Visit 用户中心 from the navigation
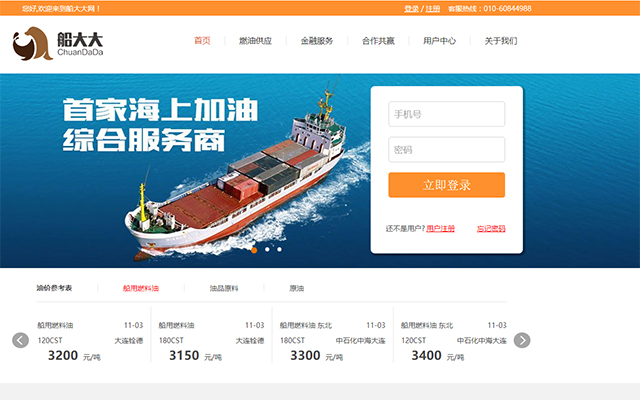This screenshot has width=640, height=400. [439, 40]
